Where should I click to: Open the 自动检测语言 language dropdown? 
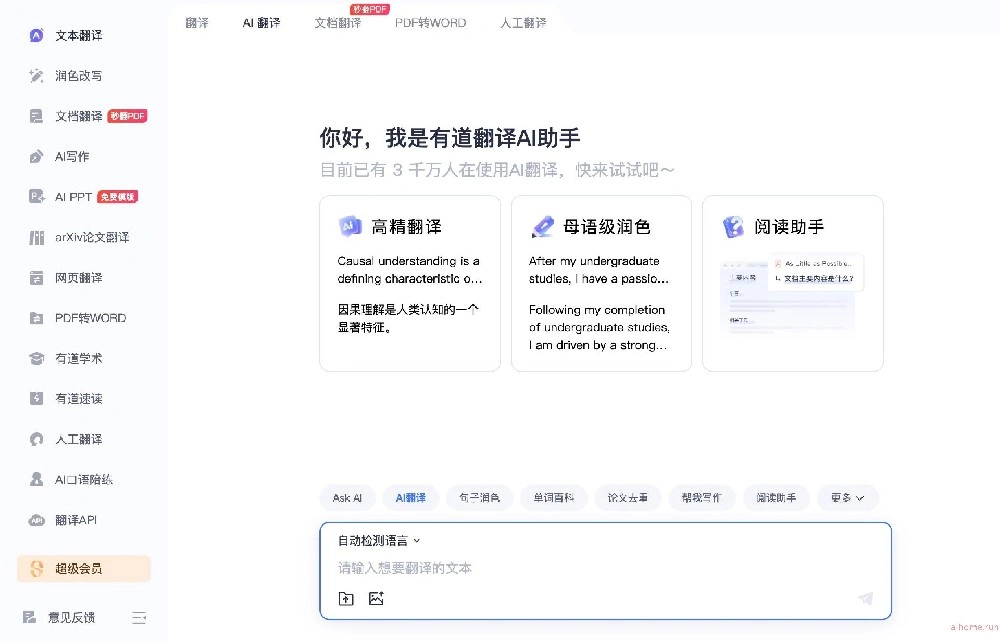(x=377, y=540)
